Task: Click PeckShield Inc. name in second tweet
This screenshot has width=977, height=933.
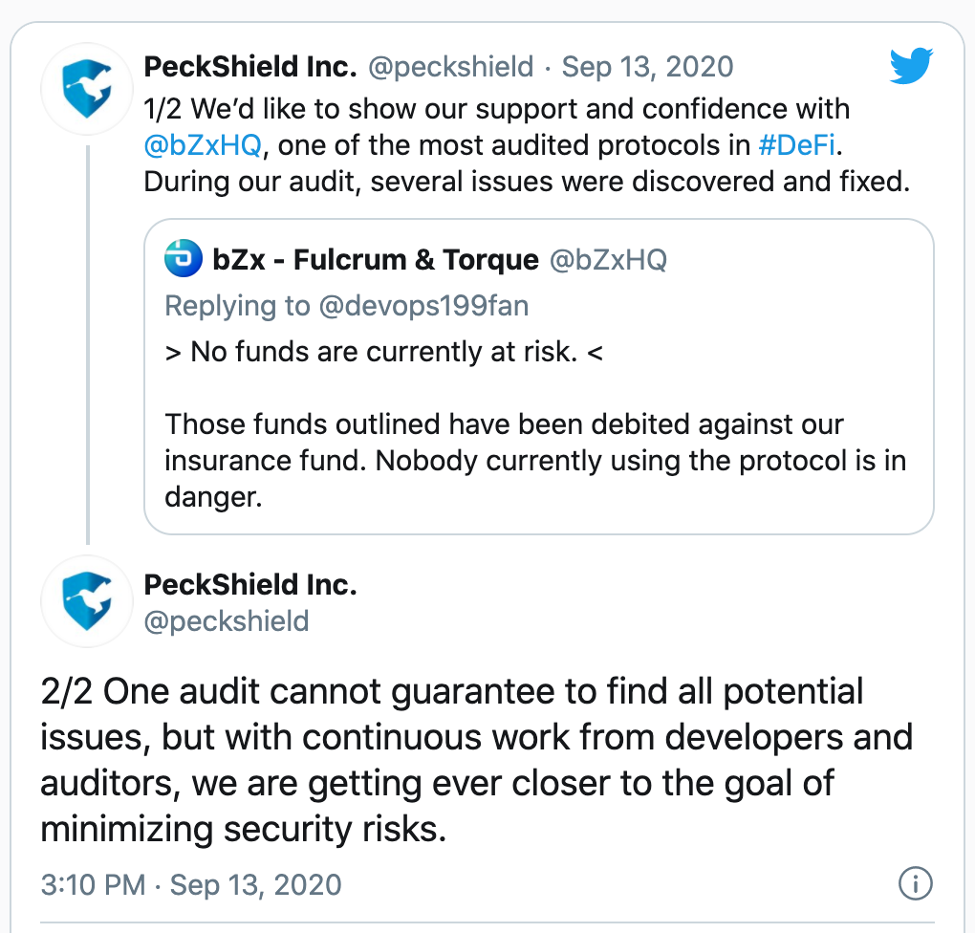Action: click(250, 585)
